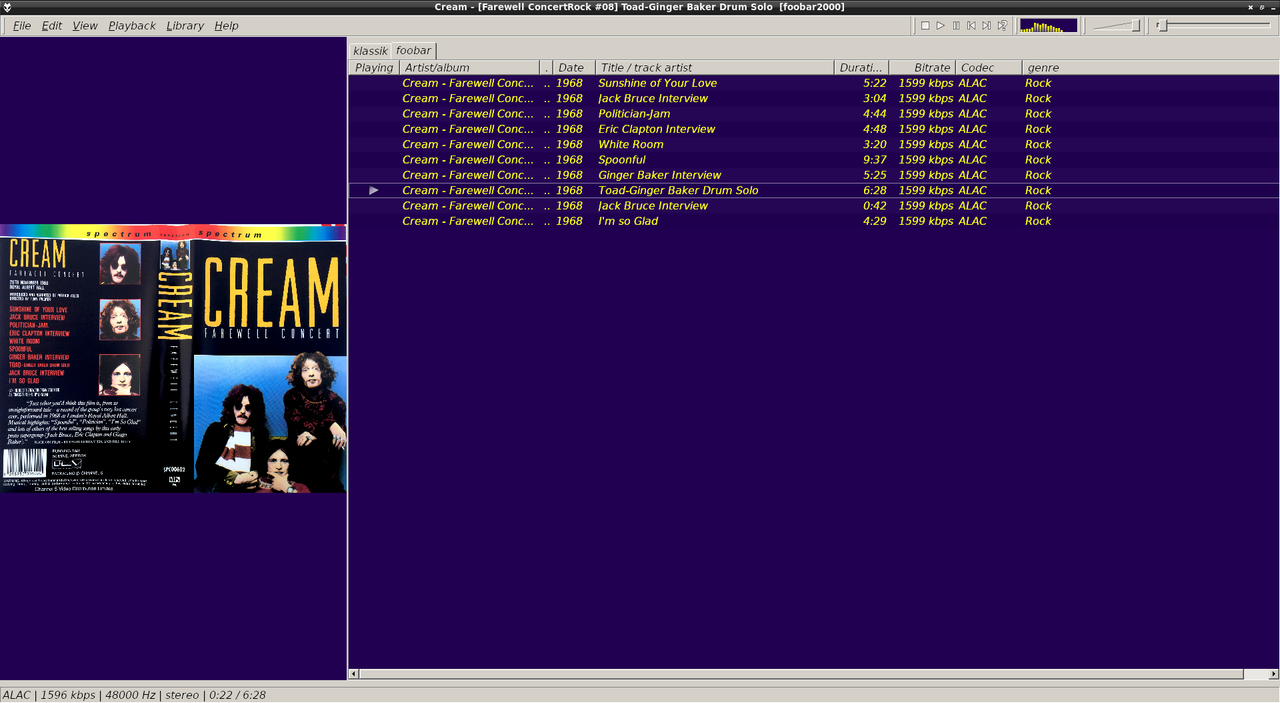
Task: Sort by Artist/album column header
Action: [x=469, y=67]
